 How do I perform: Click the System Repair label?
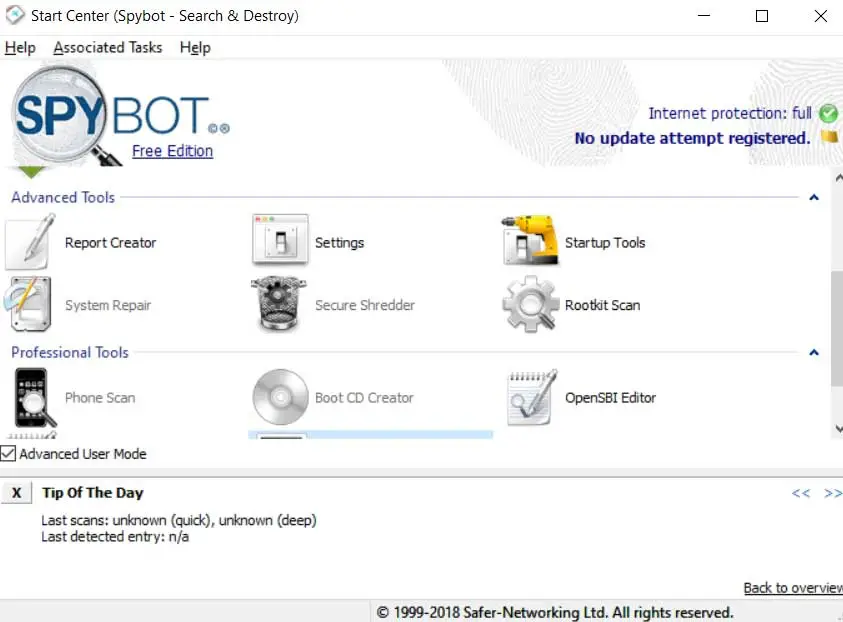coord(108,305)
